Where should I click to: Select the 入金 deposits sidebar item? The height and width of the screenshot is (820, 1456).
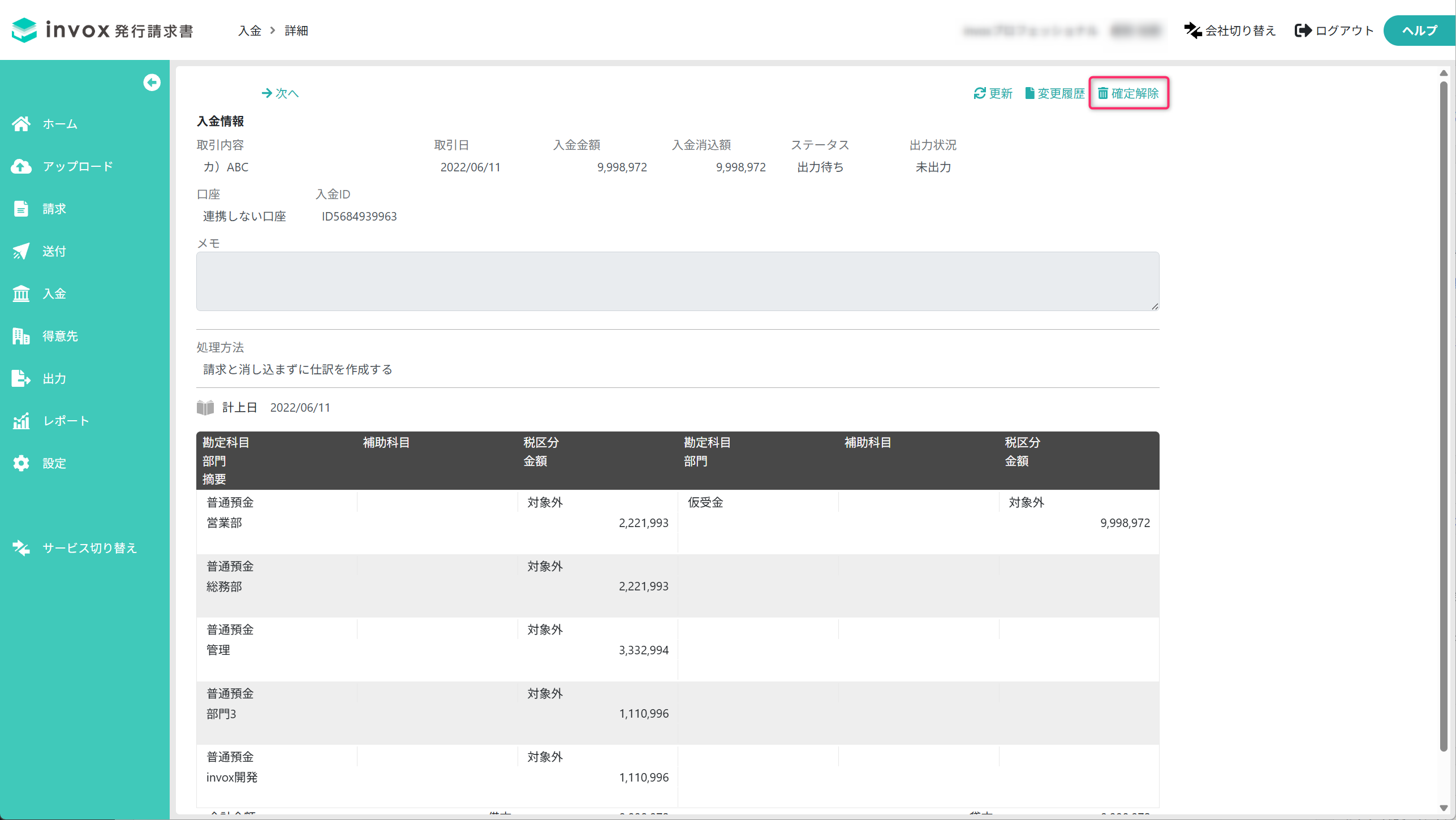(39, 294)
